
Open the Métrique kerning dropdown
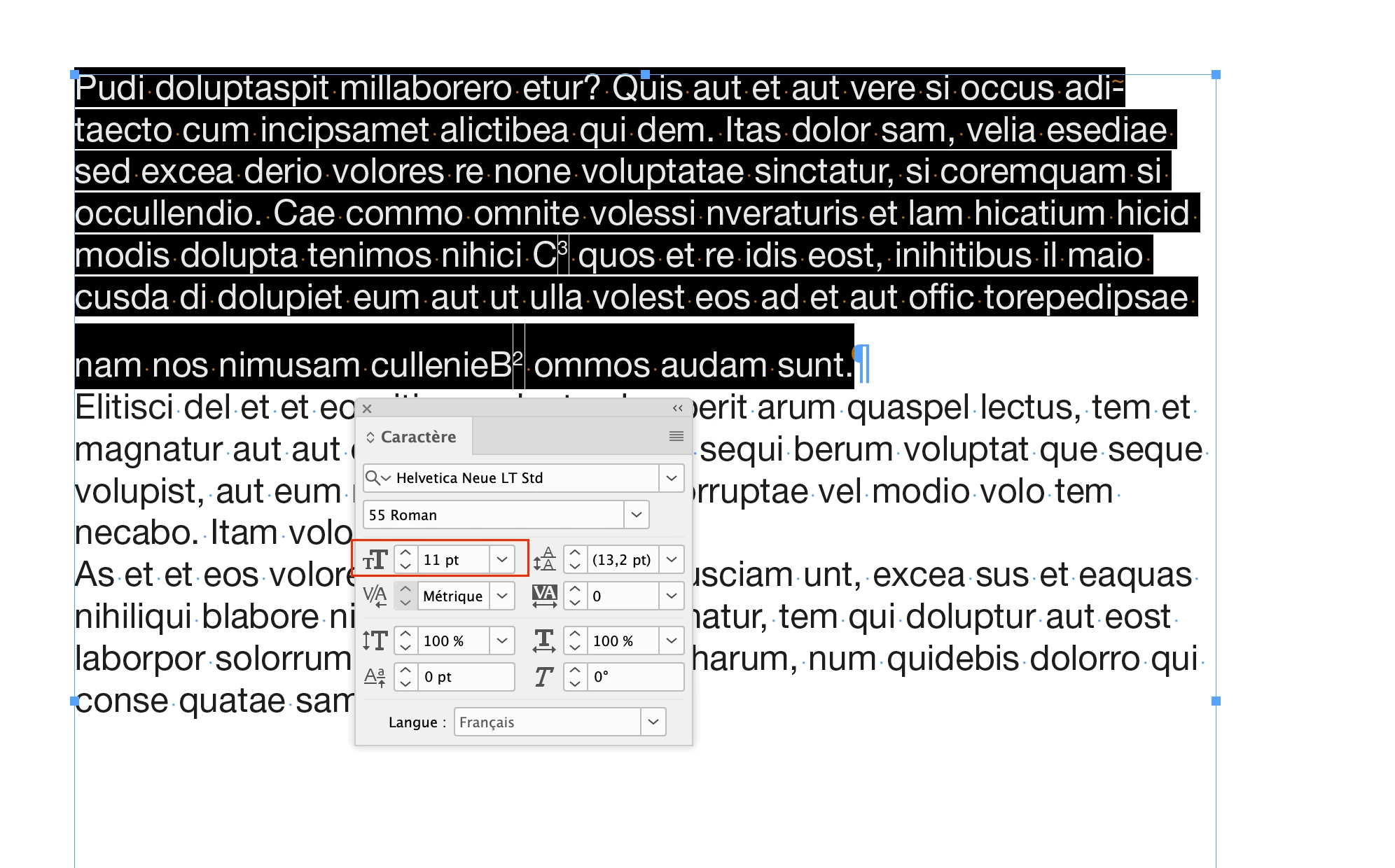pyautogui.click(x=502, y=596)
